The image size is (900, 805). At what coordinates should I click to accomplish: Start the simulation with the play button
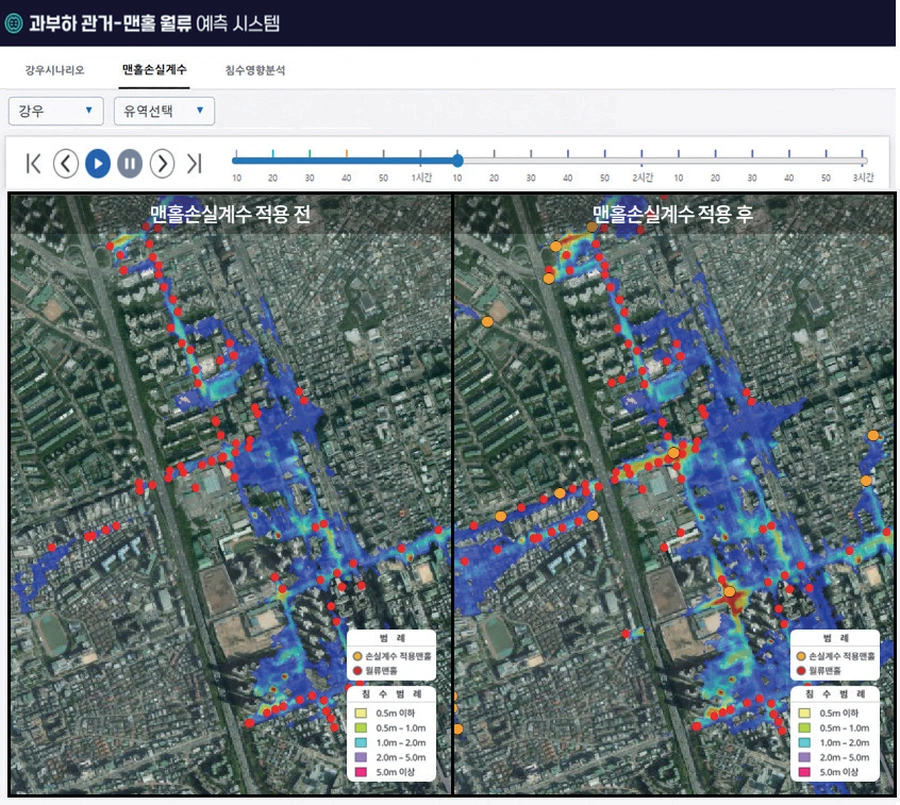98,164
